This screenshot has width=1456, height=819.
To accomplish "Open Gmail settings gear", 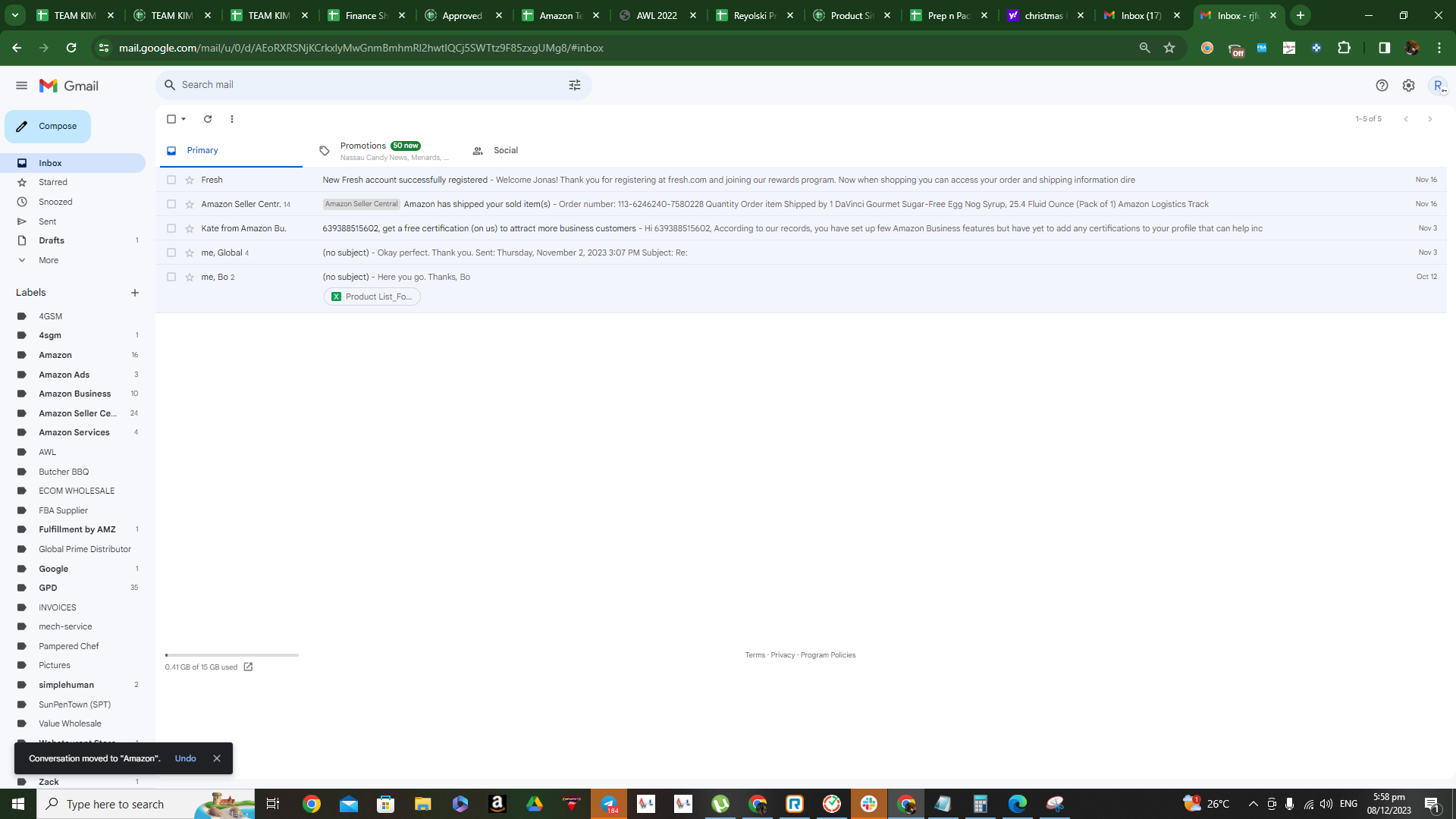I will [1408, 86].
